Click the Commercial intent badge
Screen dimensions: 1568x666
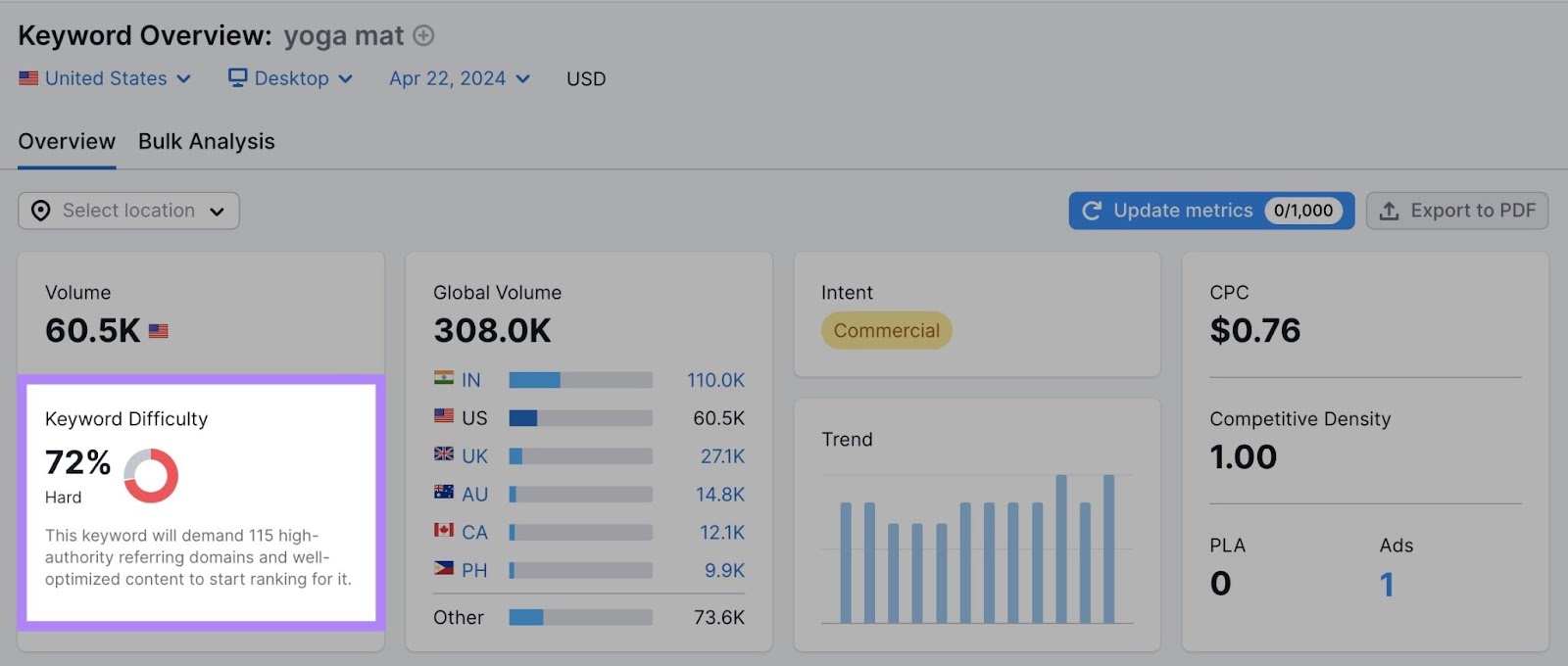[886, 331]
